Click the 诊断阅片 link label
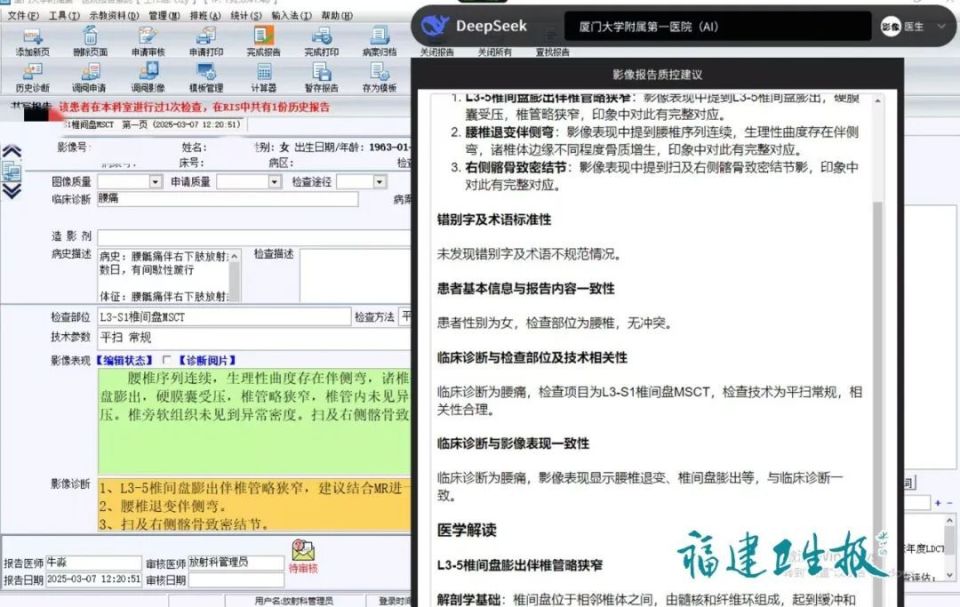960x607 pixels. click(207, 360)
